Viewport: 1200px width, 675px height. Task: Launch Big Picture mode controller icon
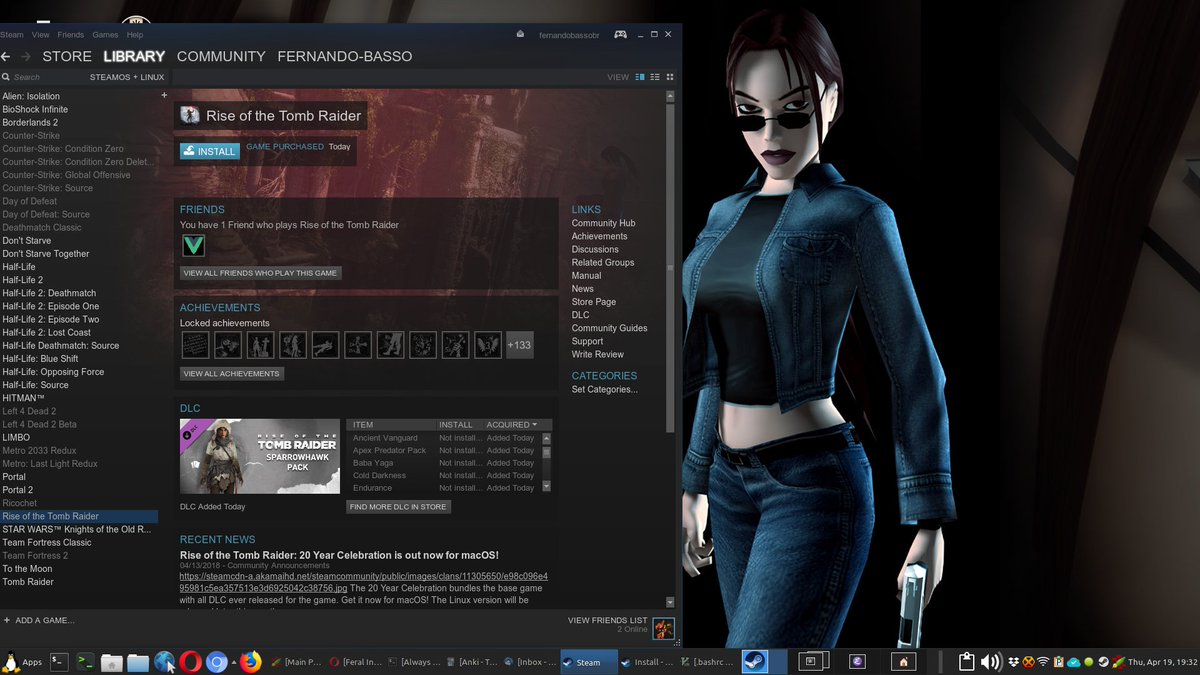[620, 34]
